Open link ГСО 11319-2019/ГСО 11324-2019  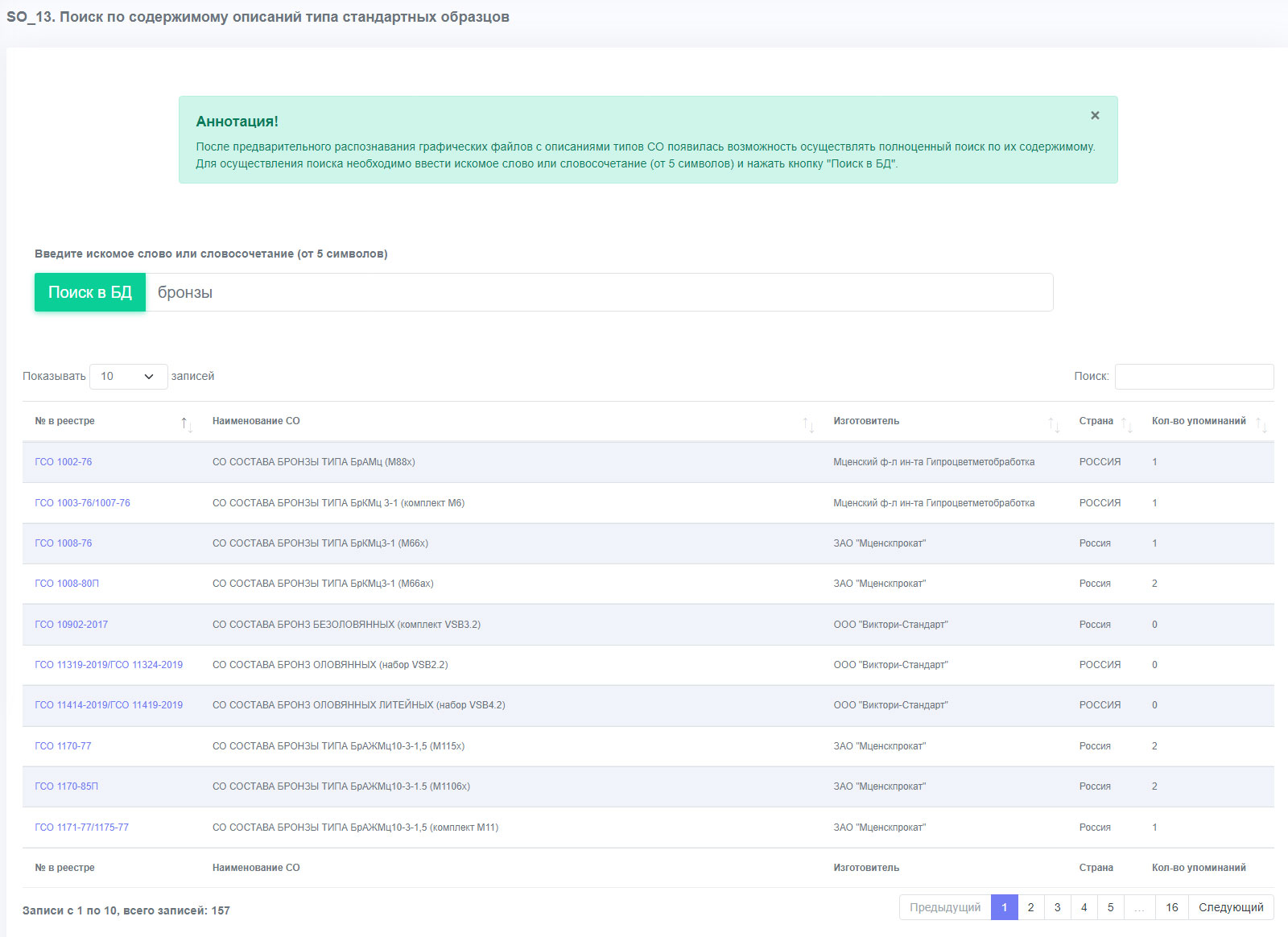pyautogui.click(x=109, y=665)
